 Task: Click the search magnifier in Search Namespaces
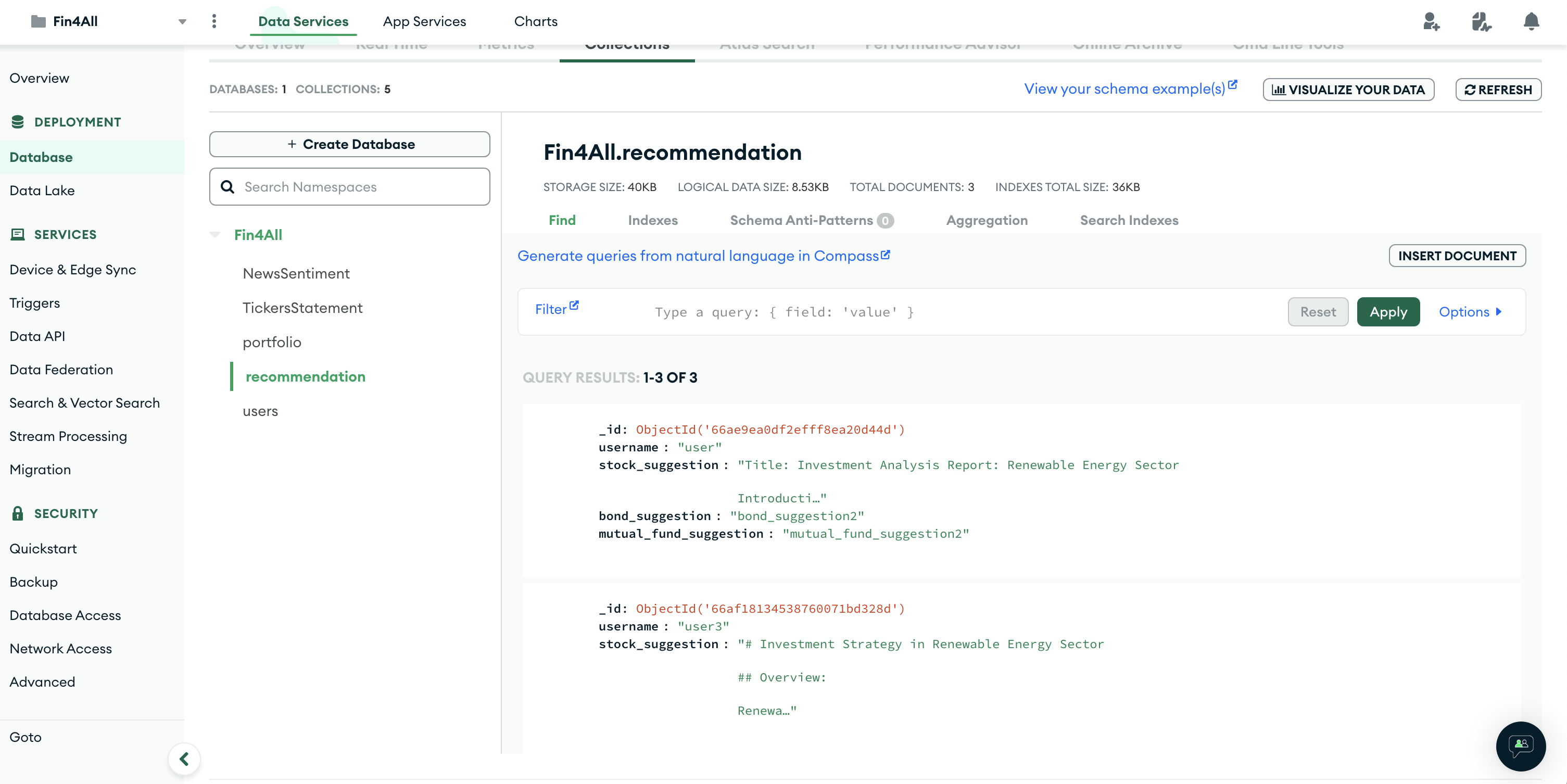tap(228, 187)
